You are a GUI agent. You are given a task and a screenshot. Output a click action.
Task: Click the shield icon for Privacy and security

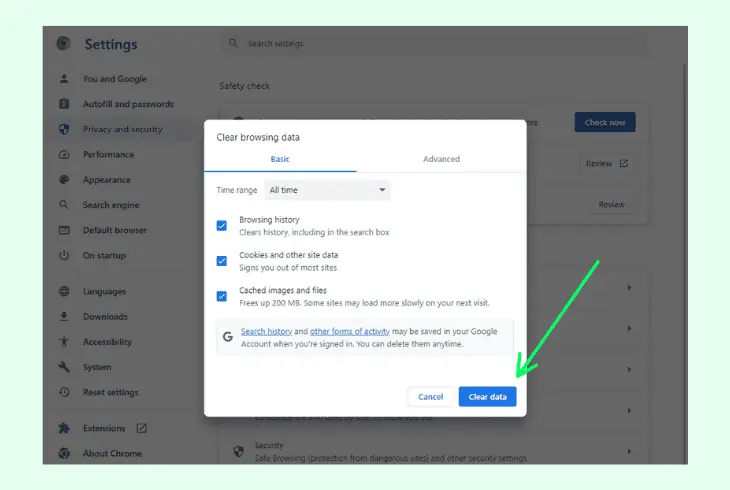pyautogui.click(x=64, y=129)
